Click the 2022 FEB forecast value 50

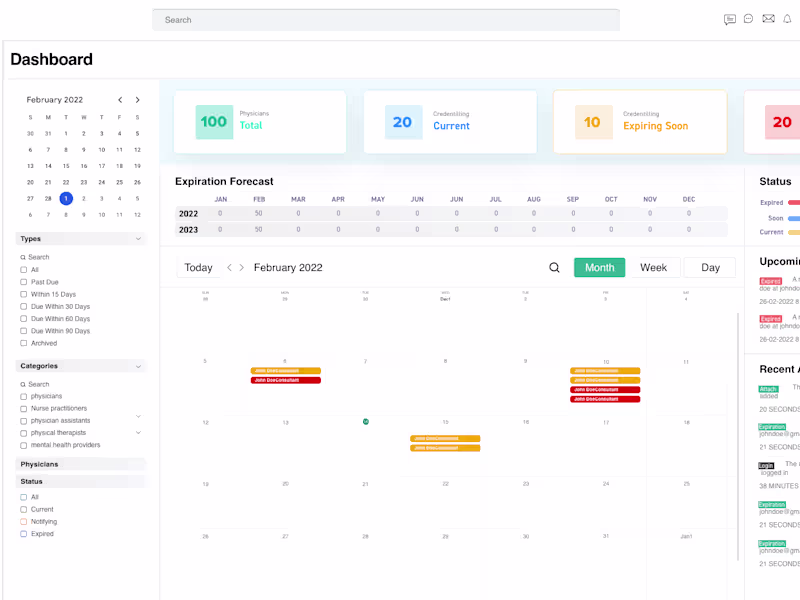259,213
